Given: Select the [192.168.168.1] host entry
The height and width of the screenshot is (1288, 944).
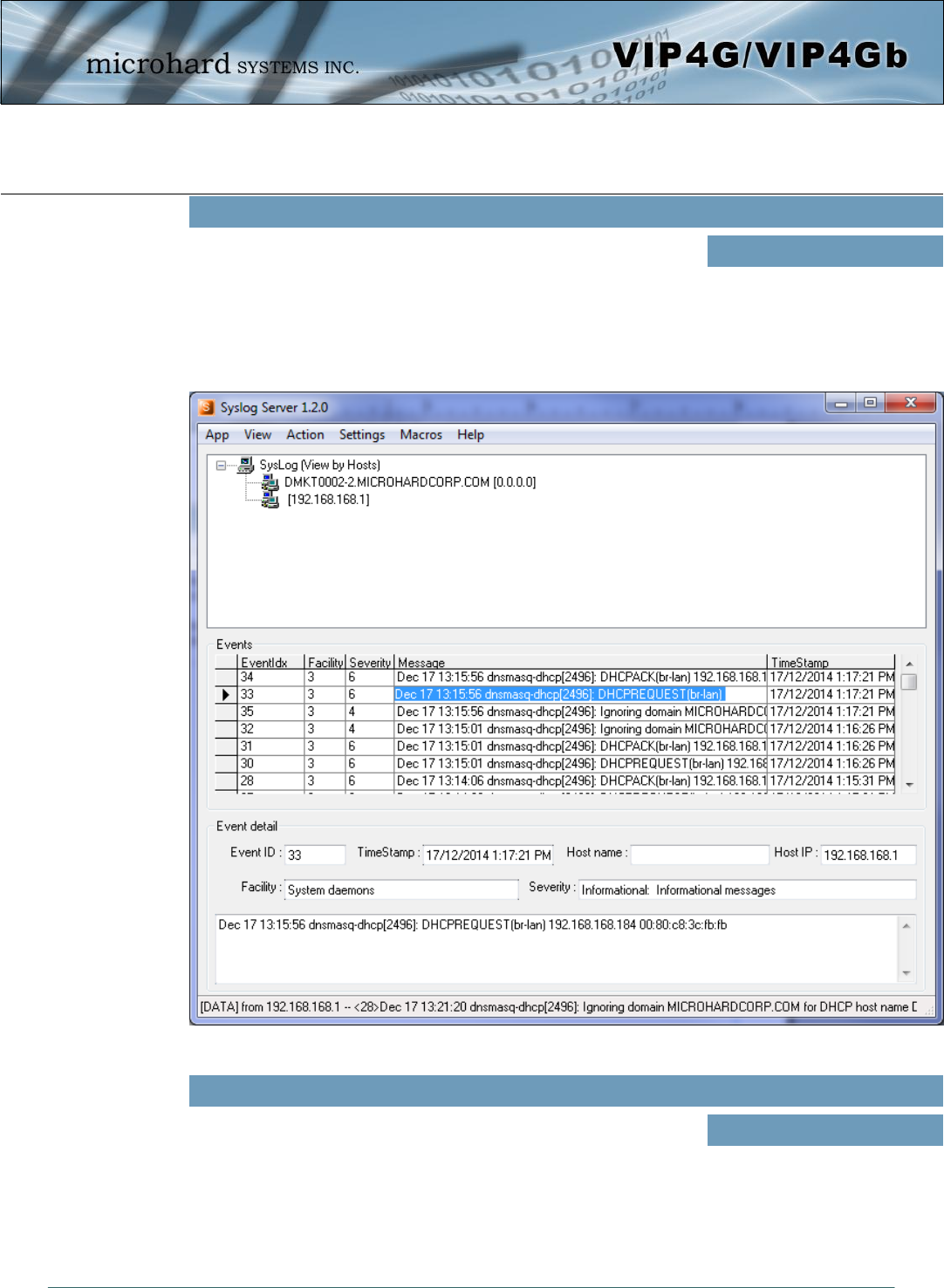Looking at the screenshot, I should tap(328, 500).
